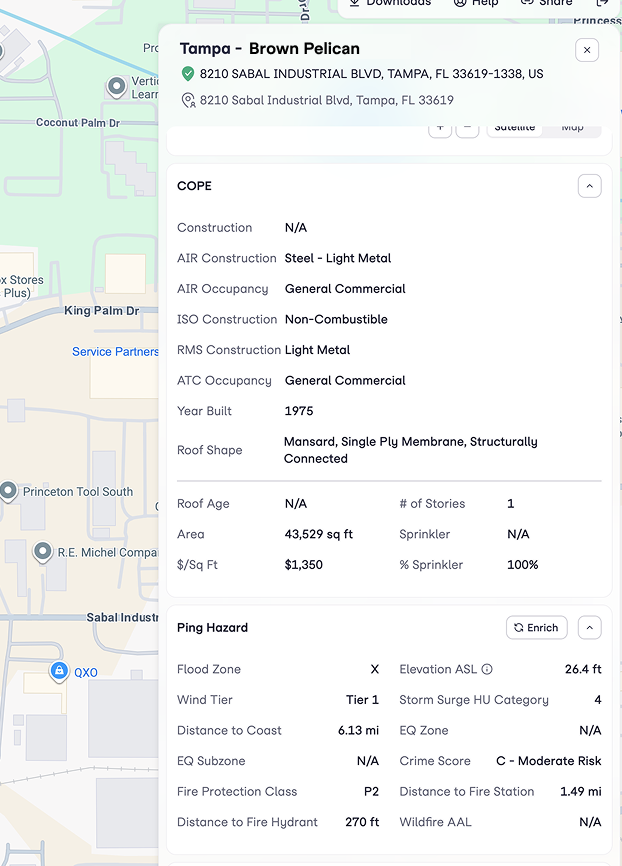The image size is (622, 866).
Task: Click the Vertical Learning map marker
Action: coord(117,88)
